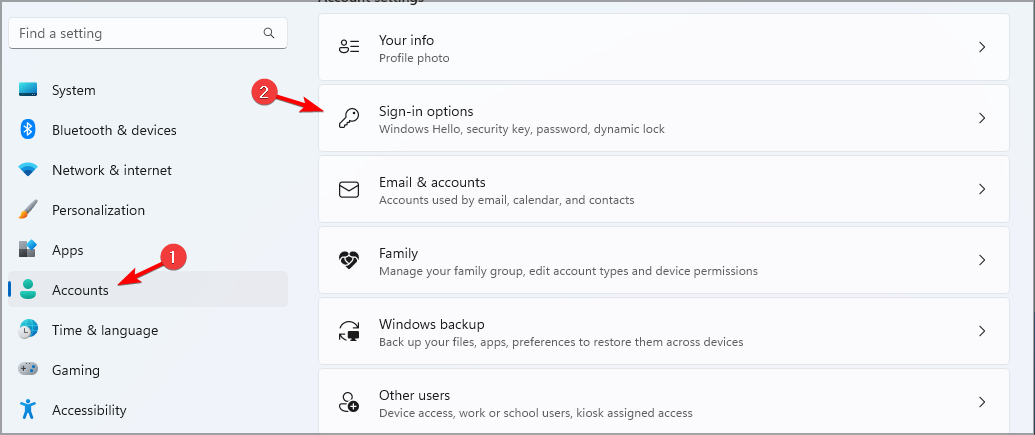
Task: Open Bluetooth & devices settings
Action: tap(114, 130)
